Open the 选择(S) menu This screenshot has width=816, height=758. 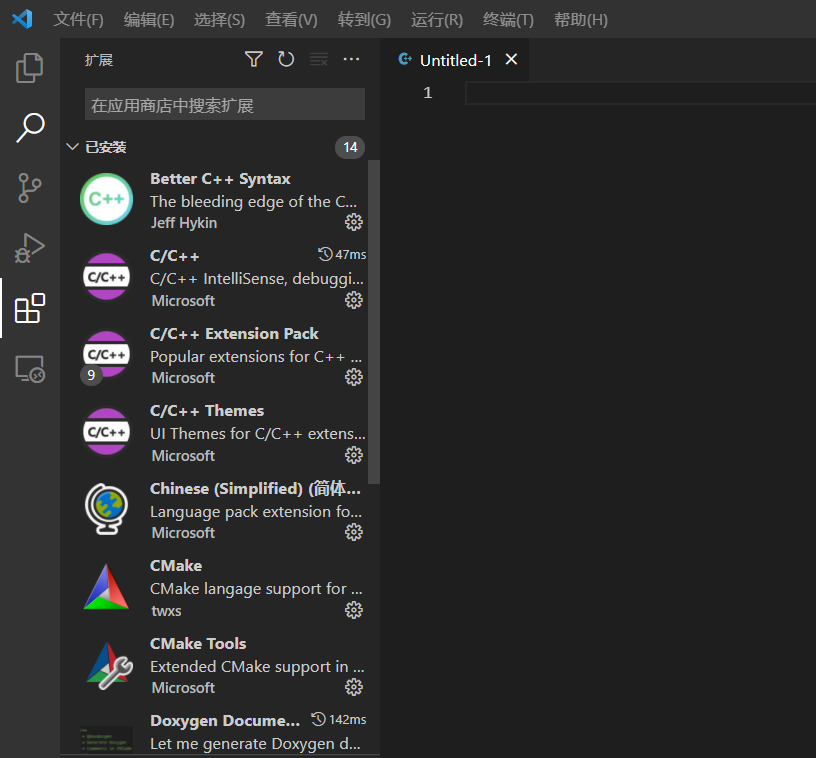219,20
